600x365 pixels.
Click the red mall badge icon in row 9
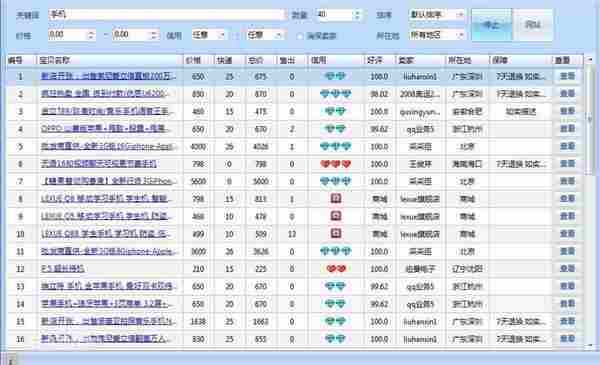coord(336,216)
